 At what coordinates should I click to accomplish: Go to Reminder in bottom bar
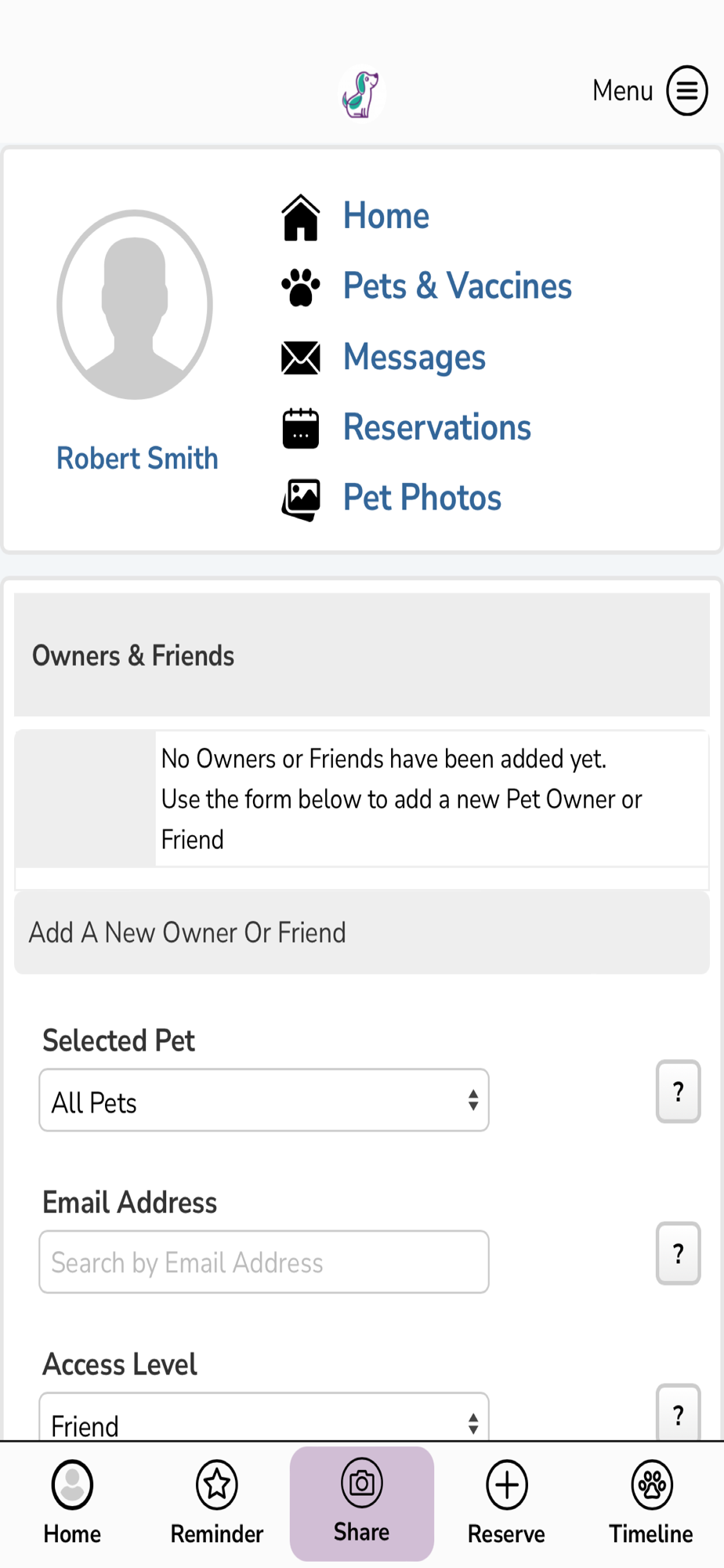(x=217, y=1503)
